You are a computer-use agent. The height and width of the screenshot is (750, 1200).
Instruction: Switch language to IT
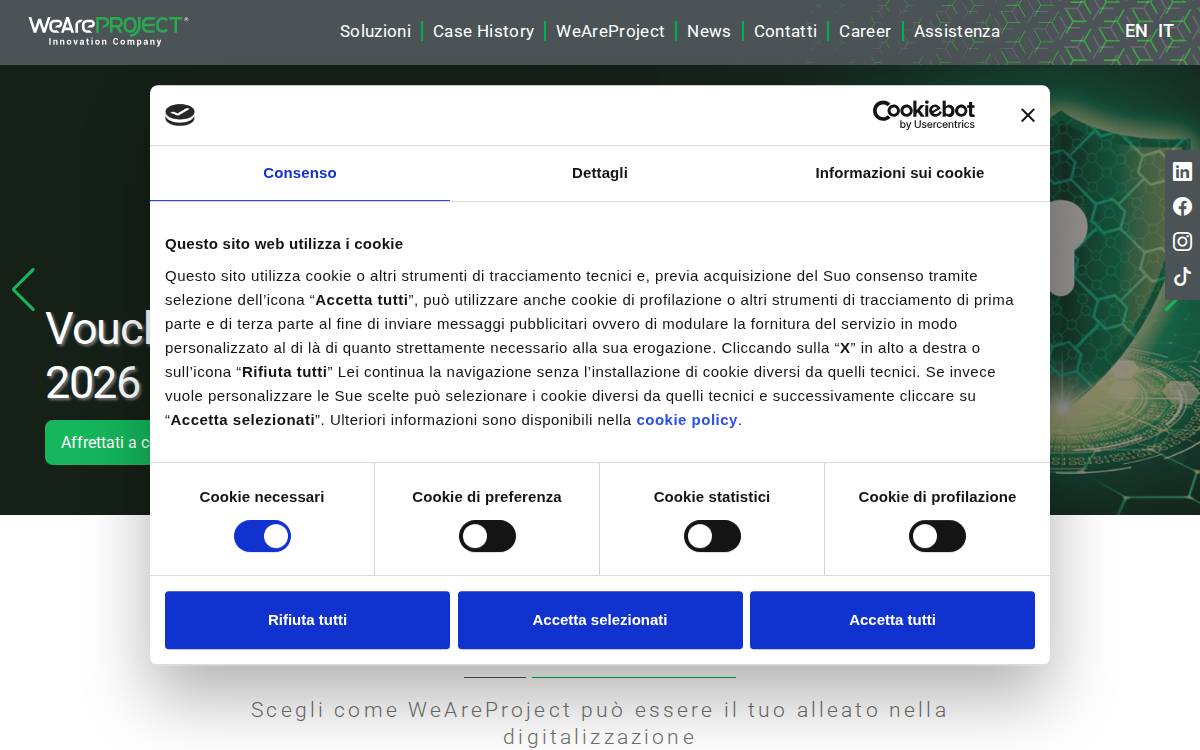[x=1166, y=31]
